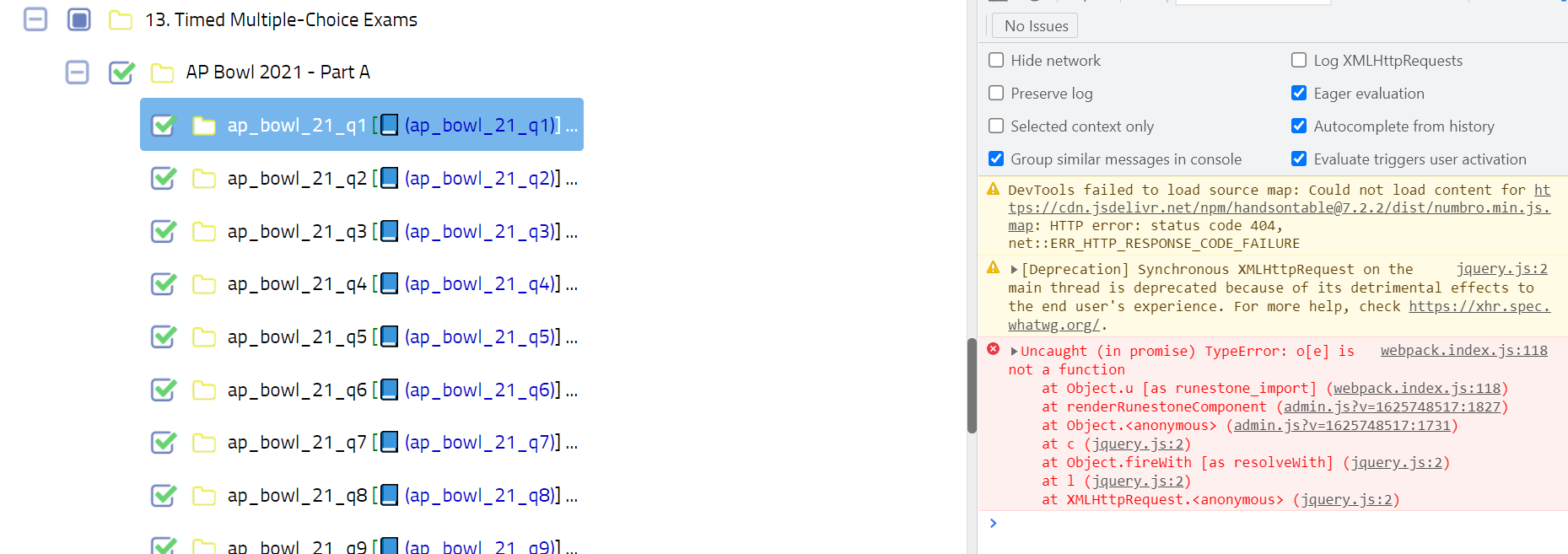Open admin.js:1827 link in stack trace
Screen dimensions: 1568x554
(x=1392, y=407)
